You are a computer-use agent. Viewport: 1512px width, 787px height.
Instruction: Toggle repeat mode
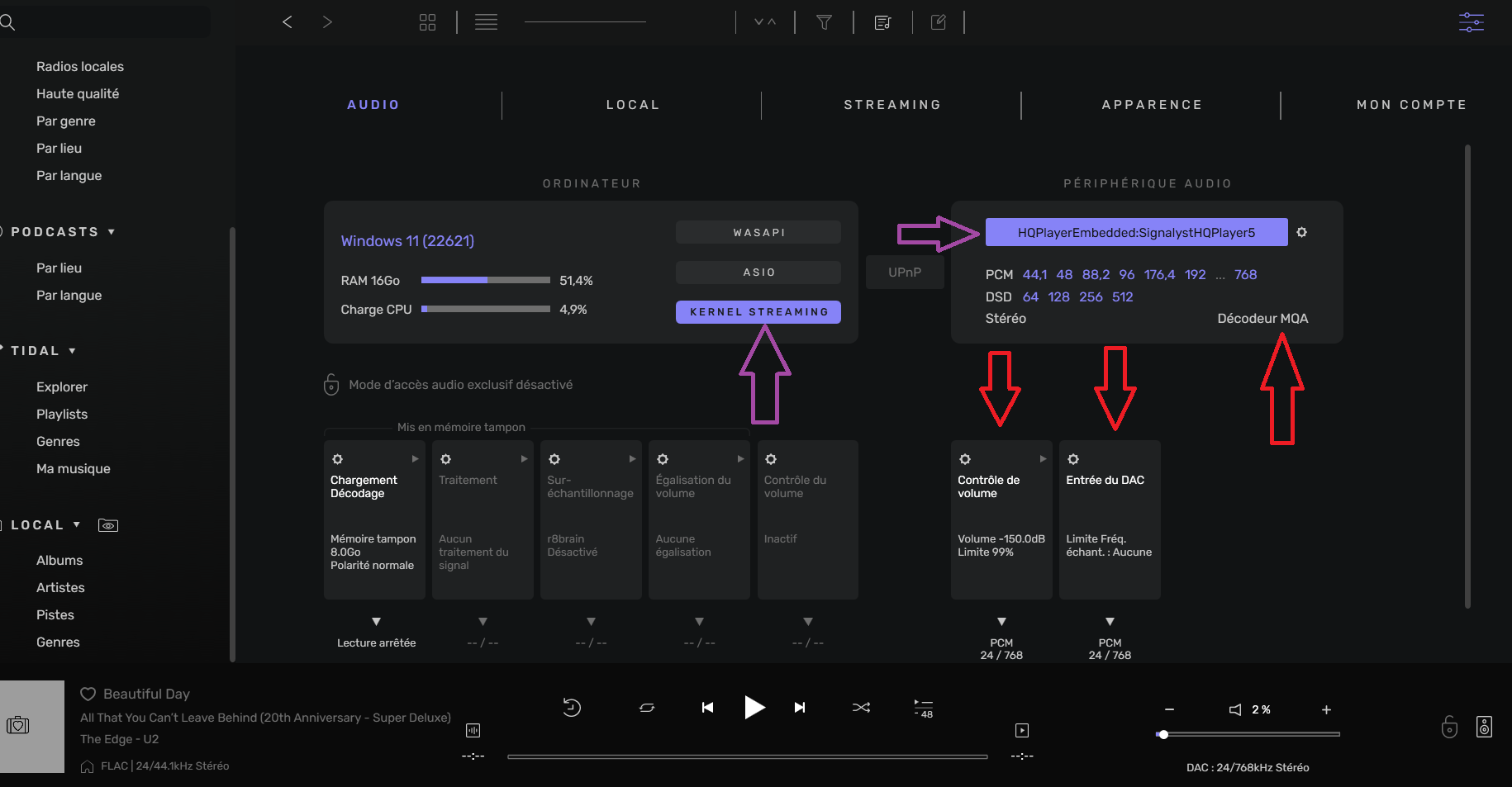tap(647, 708)
